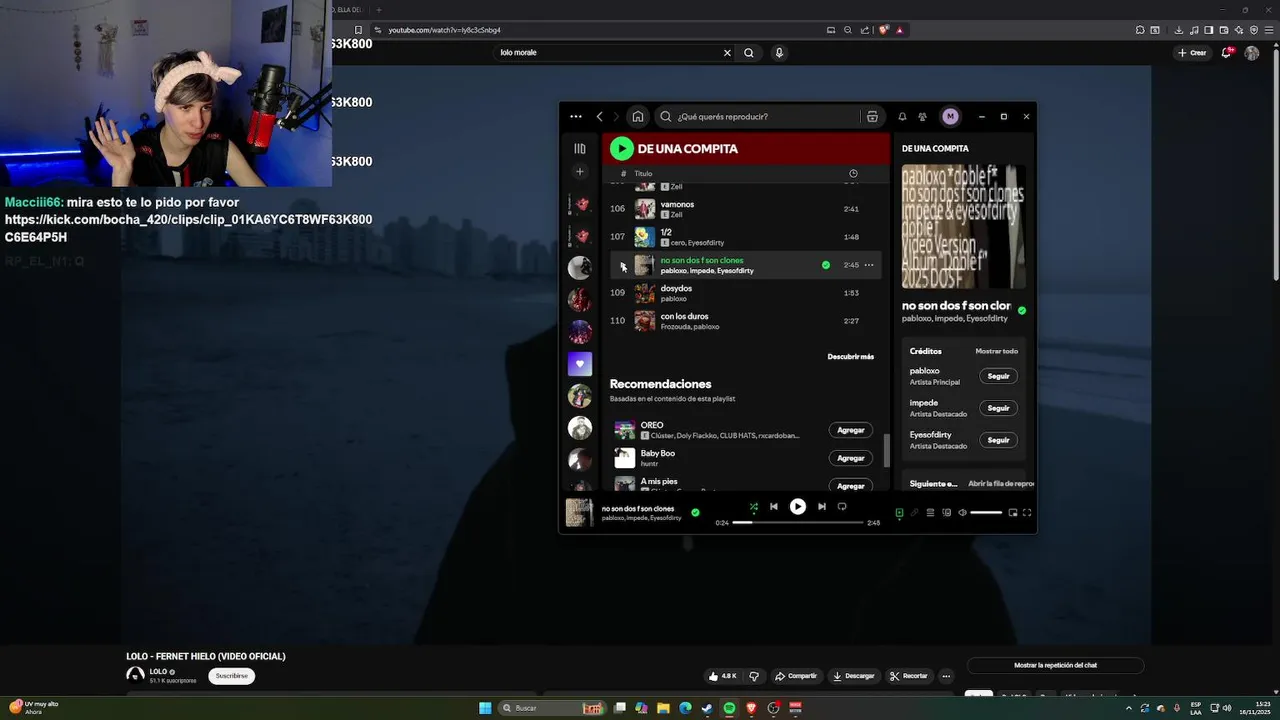
Task: Skip to next track
Action: pos(821,507)
